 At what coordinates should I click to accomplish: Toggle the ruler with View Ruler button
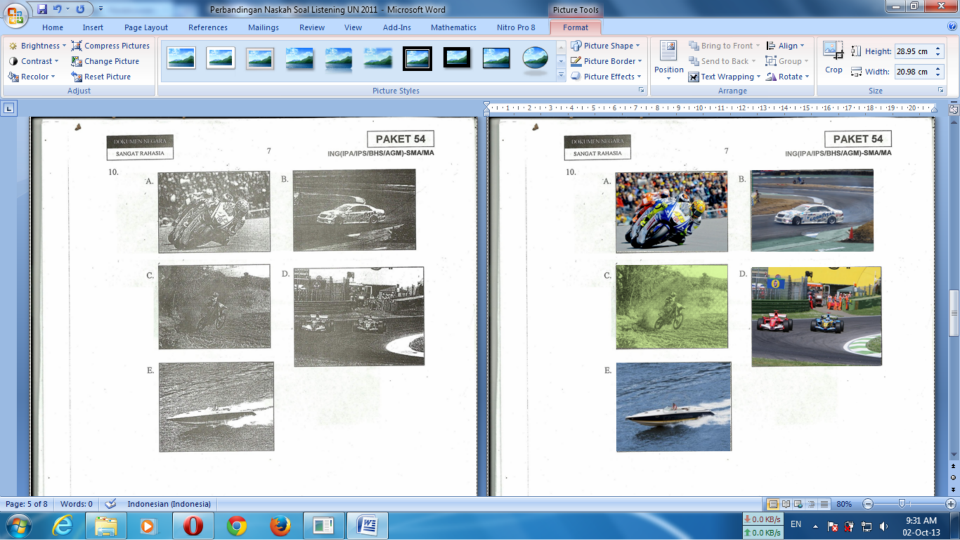954,109
